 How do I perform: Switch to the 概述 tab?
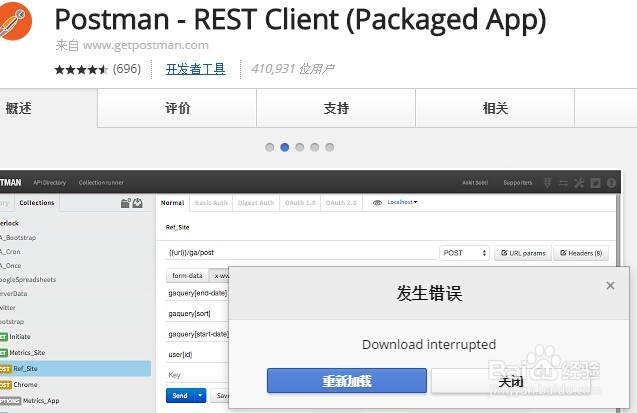pos(18,108)
